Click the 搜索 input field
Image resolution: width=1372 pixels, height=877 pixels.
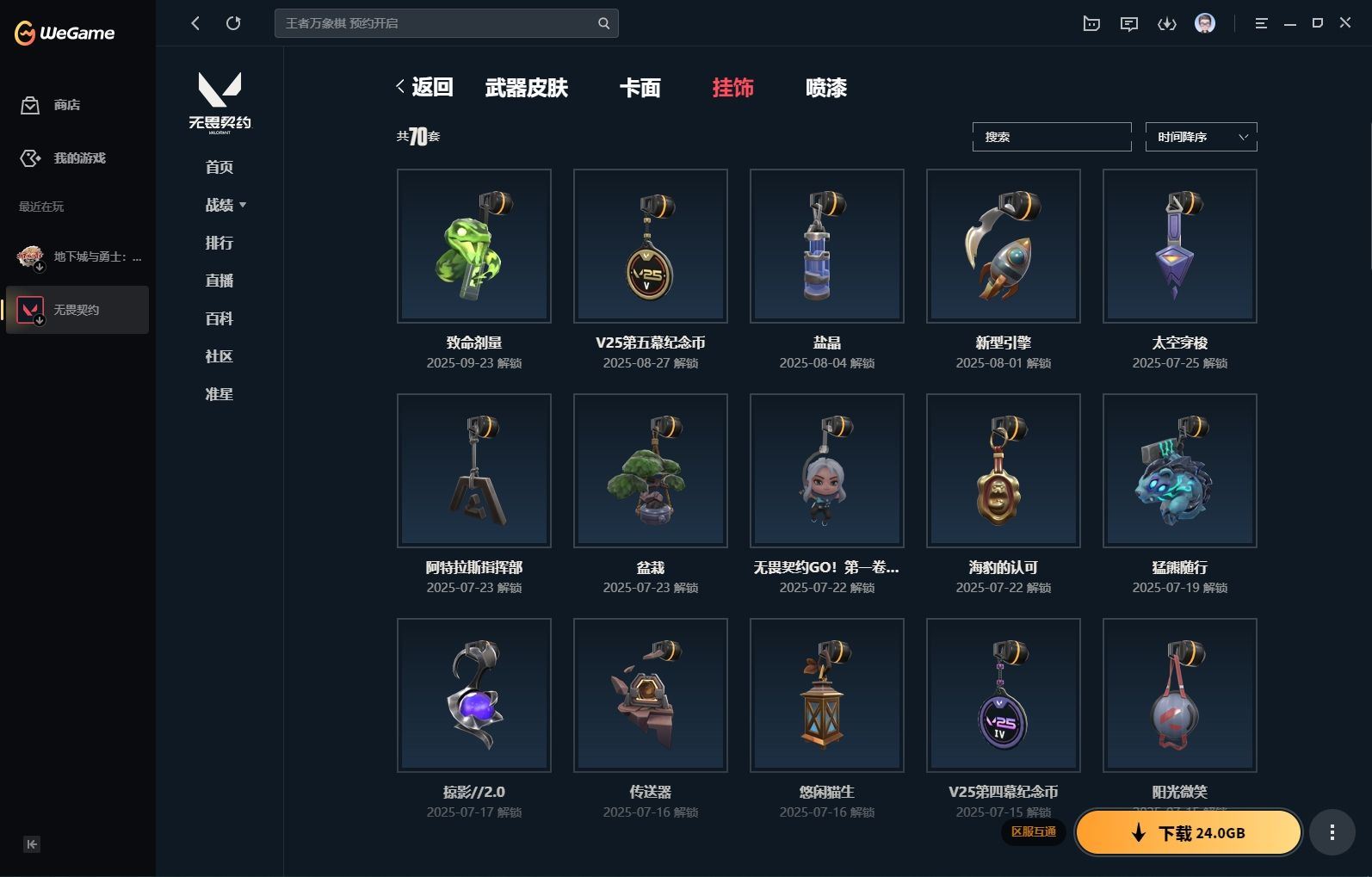[1052, 137]
